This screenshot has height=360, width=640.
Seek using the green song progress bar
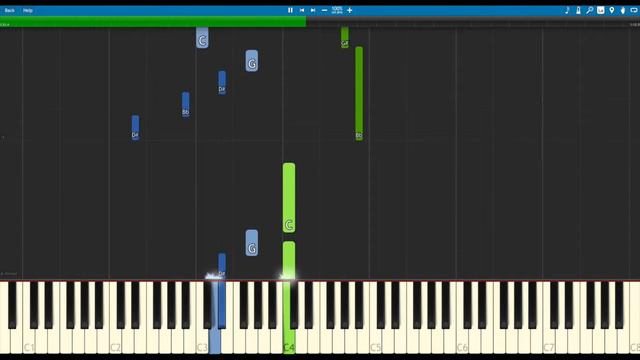[x=153, y=22]
